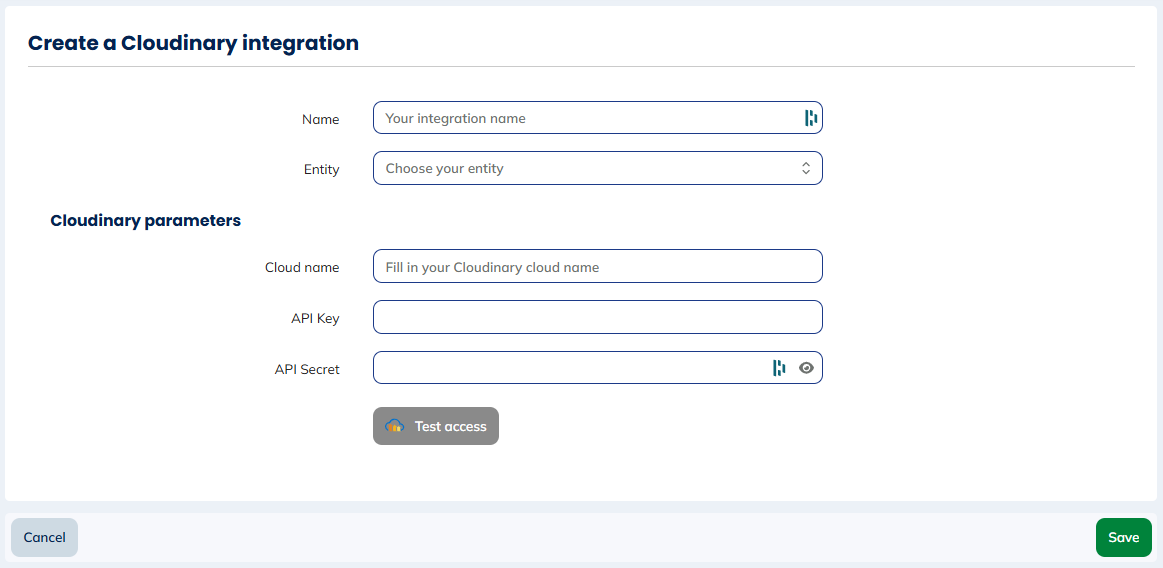The height and width of the screenshot is (568, 1163).
Task: Click the green Save button
Action: click(1124, 538)
